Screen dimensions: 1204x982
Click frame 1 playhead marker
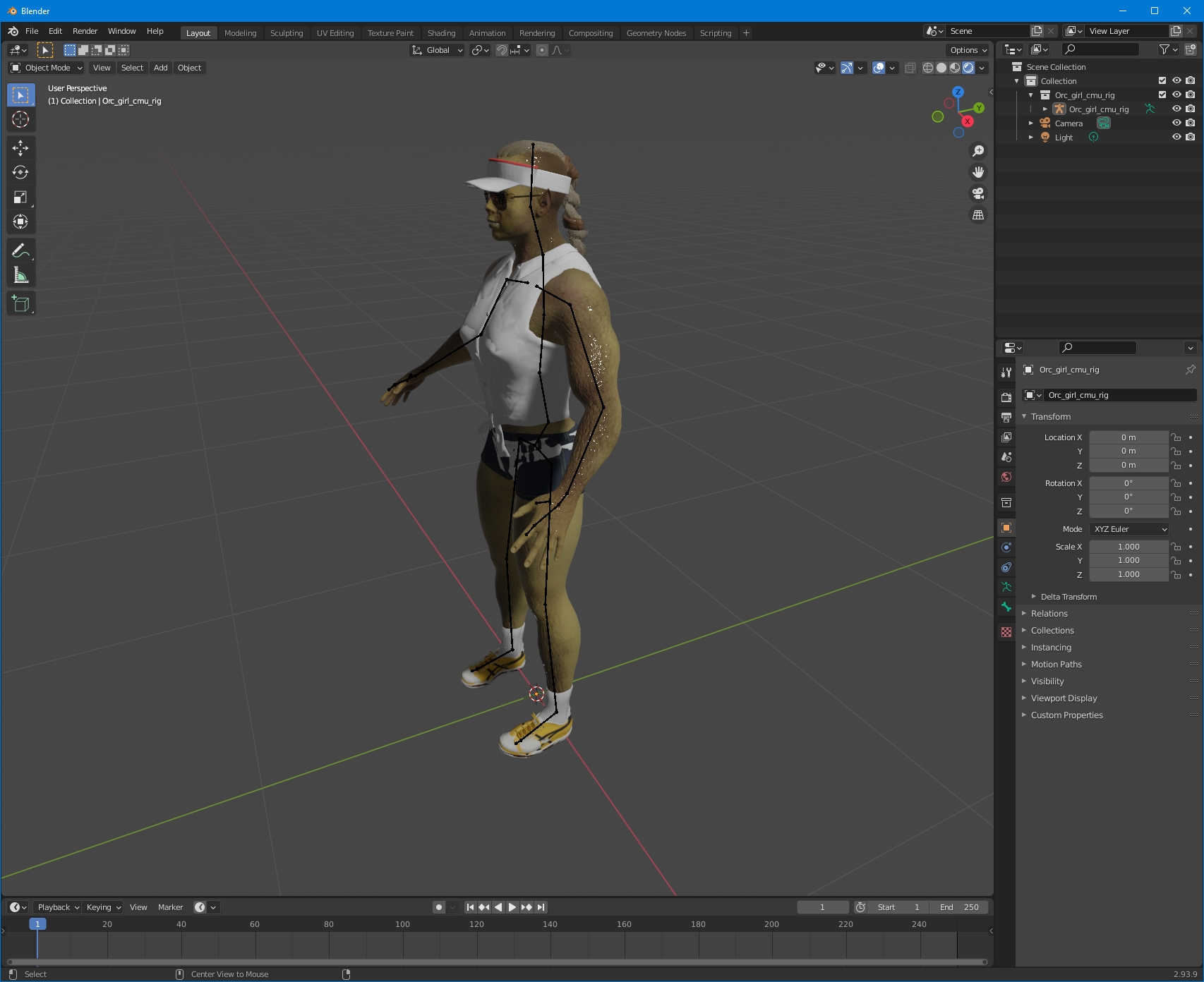coord(37,924)
